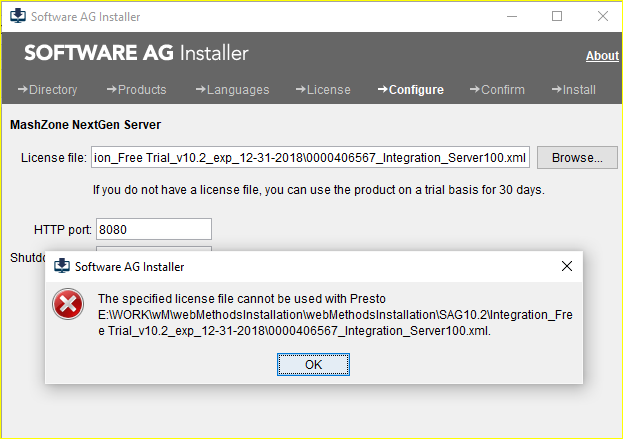The width and height of the screenshot is (623, 439).
Task: Click the "MashZone NextGen Server" heading
Action: 85,125
